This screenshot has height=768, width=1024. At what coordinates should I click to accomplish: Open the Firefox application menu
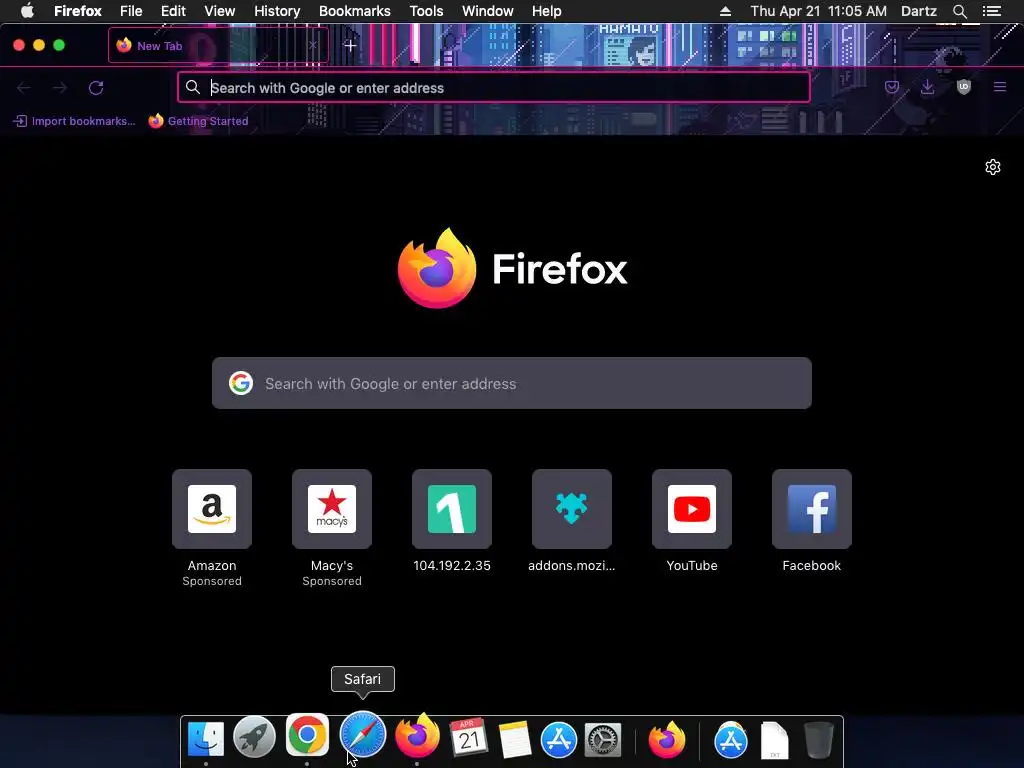click(78, 11)
